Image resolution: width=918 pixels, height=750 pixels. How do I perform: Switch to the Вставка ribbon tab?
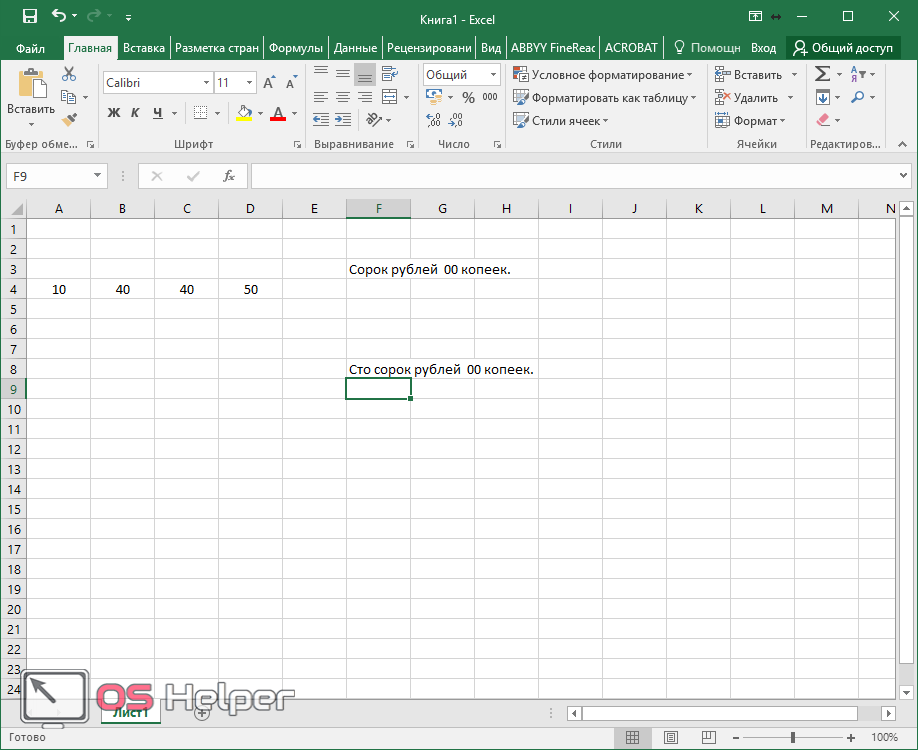point(144,47)
